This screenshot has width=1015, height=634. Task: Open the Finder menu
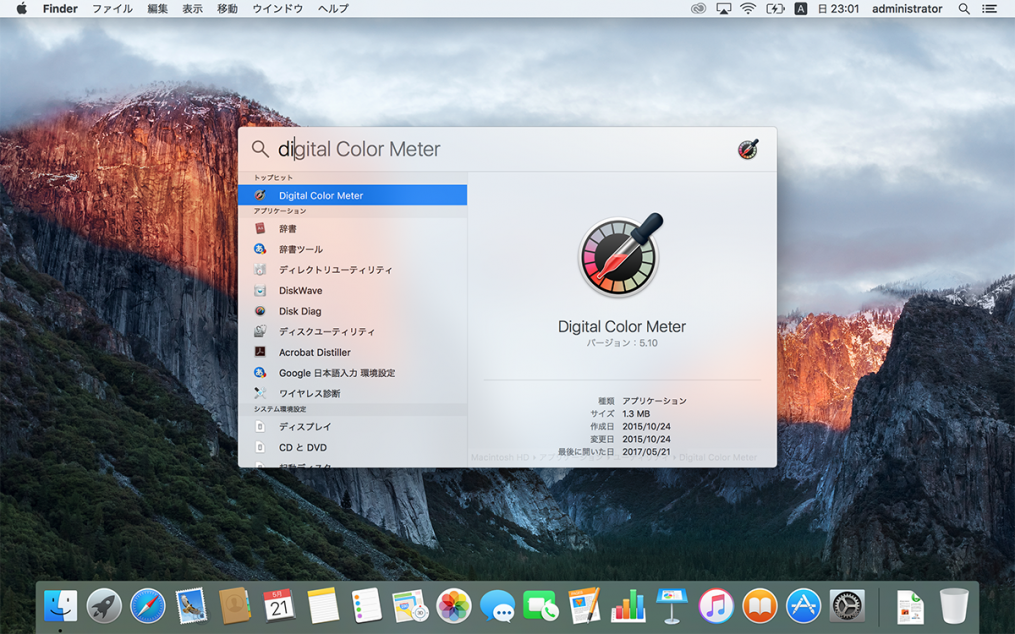tap(60, 8)
